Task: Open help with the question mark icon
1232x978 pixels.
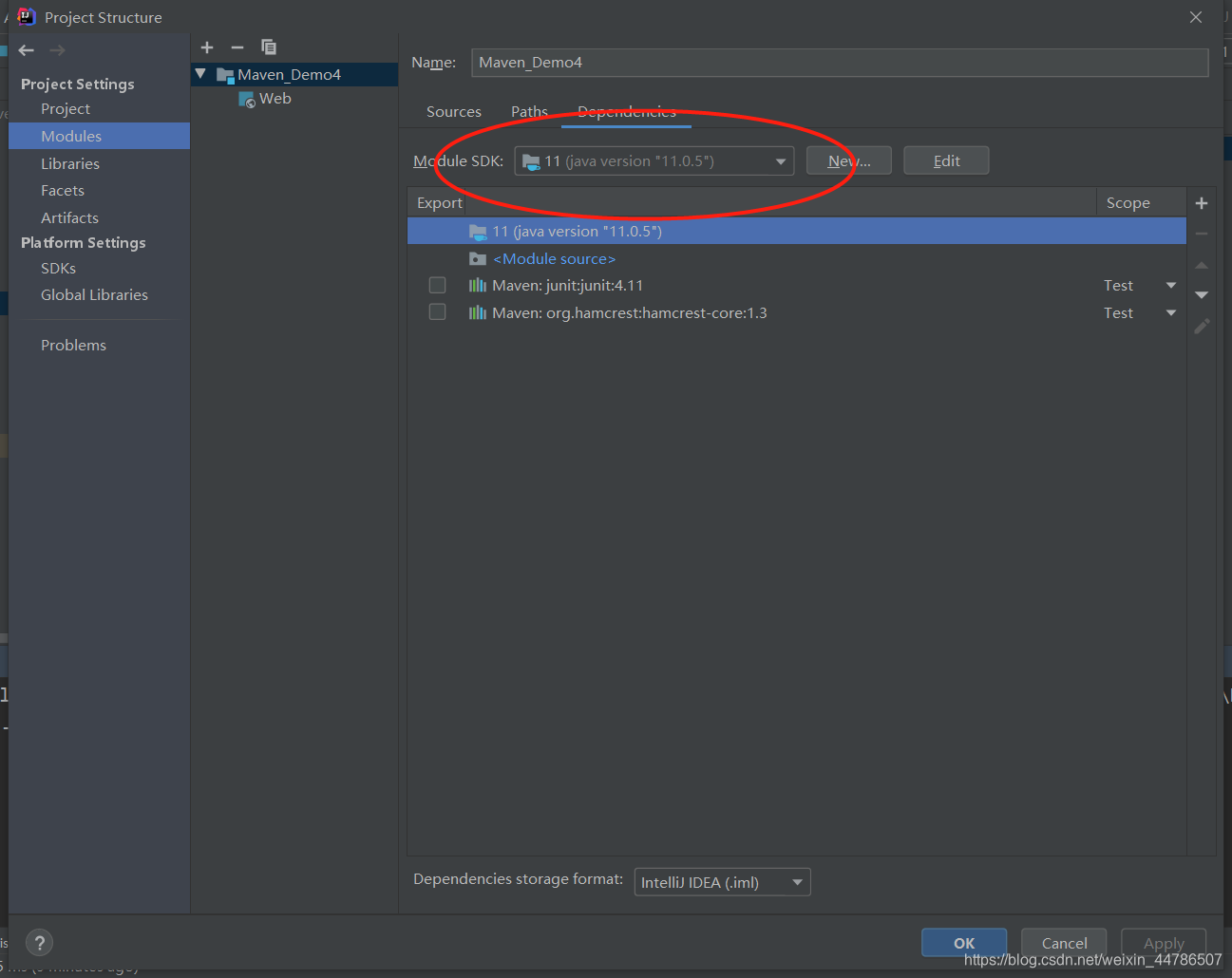Action: (39, 943)
